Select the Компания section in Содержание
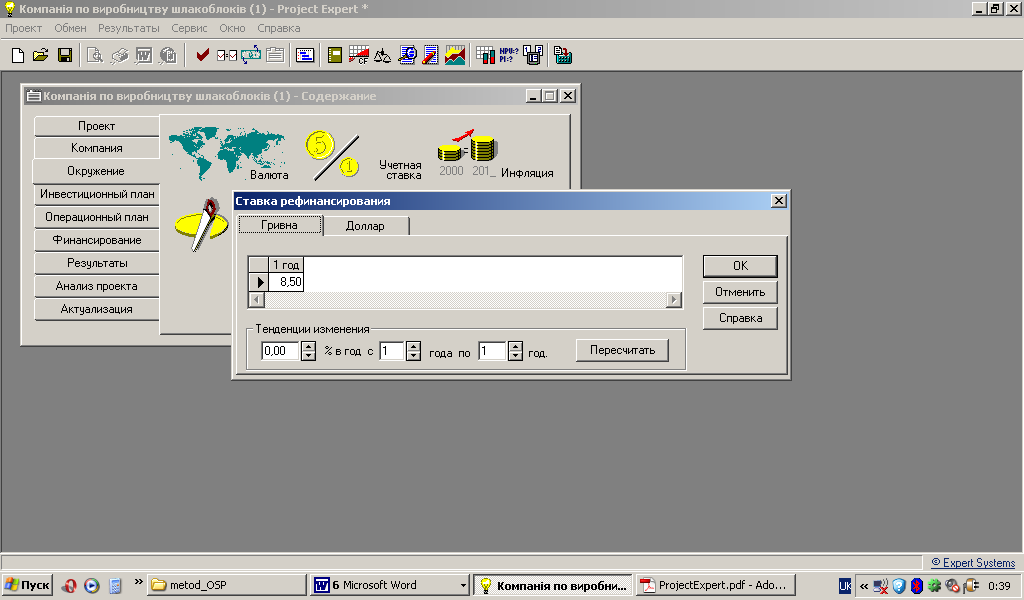This screenshot has height=600, width=1024. point(97,148)
